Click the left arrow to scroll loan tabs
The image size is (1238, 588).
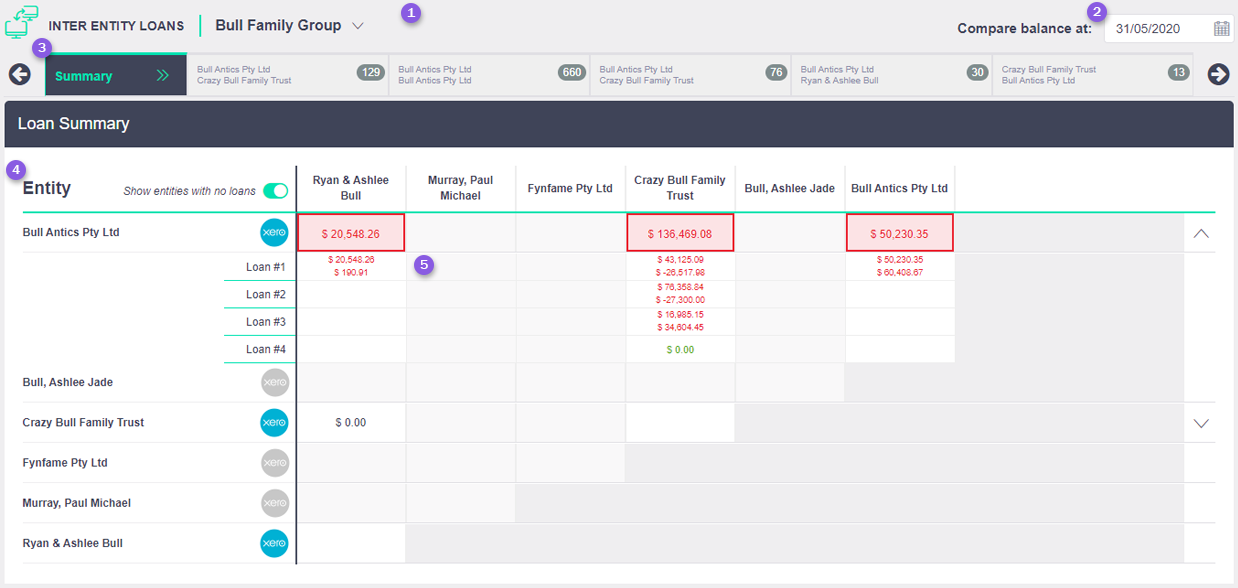(x=20, y=74)
